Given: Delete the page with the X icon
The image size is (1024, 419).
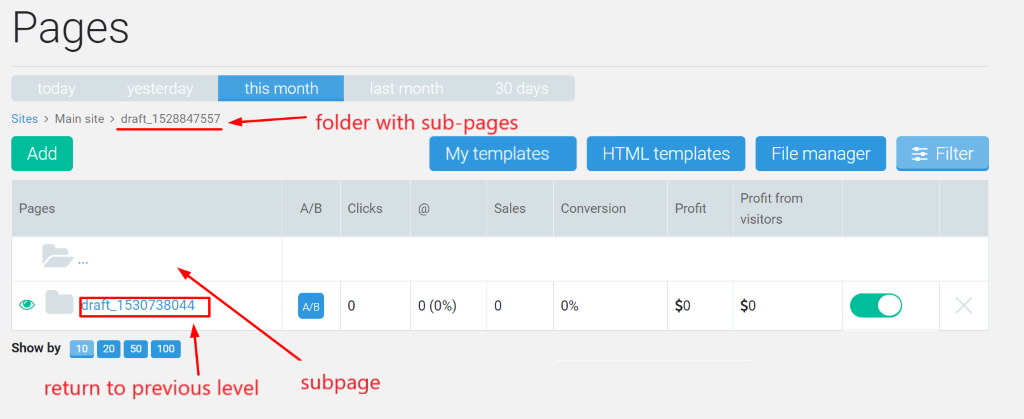Looking at the screenshot, I should pyautogui.click(x=963, y=305).
